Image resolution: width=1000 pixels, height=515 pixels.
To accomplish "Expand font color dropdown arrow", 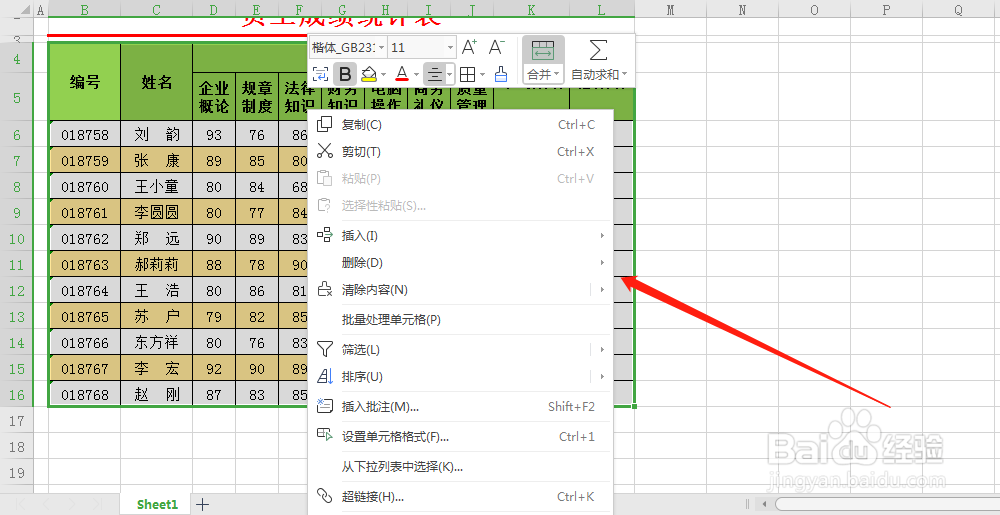I will click(x=416, y=75).
